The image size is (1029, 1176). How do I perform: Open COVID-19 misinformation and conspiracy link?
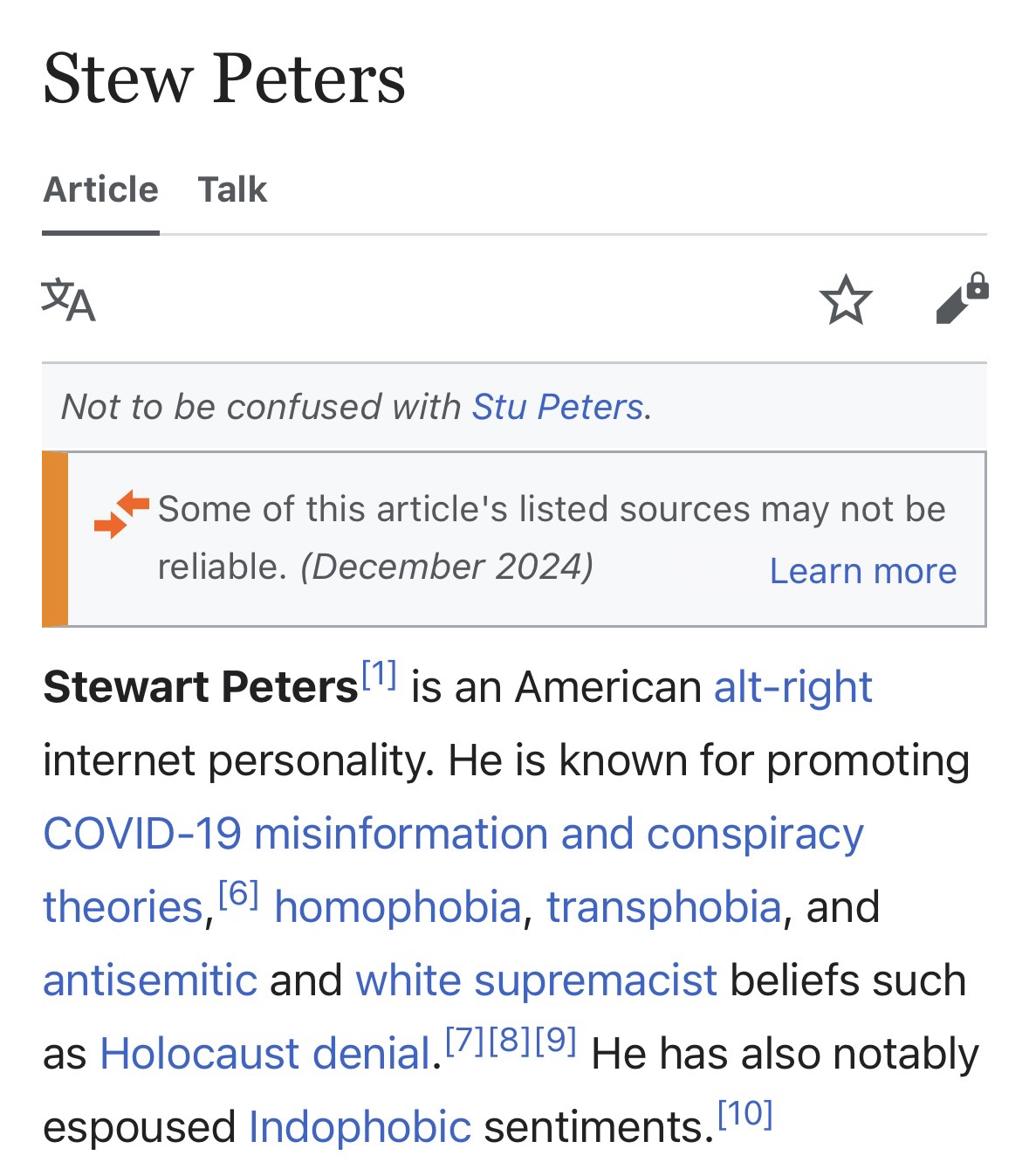(x=453, y=834)
